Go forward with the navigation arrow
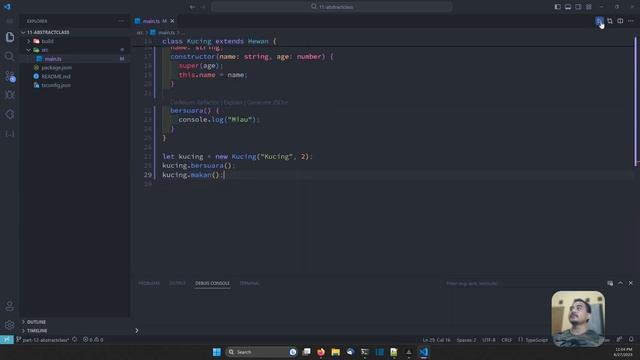640x360 pixels. pyautogui.click(x=203, y=7)
